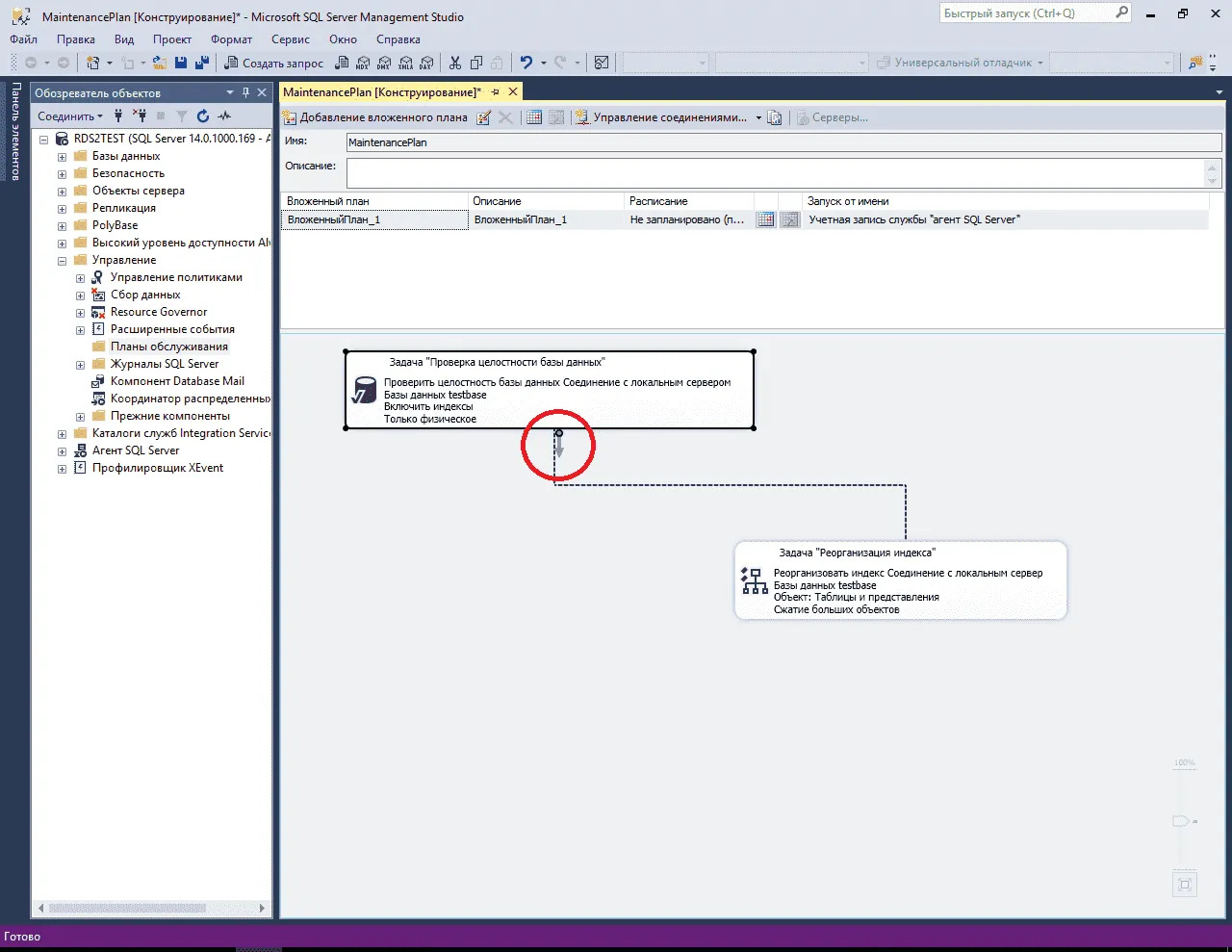Click the Создать запрос button

[274, 63]
